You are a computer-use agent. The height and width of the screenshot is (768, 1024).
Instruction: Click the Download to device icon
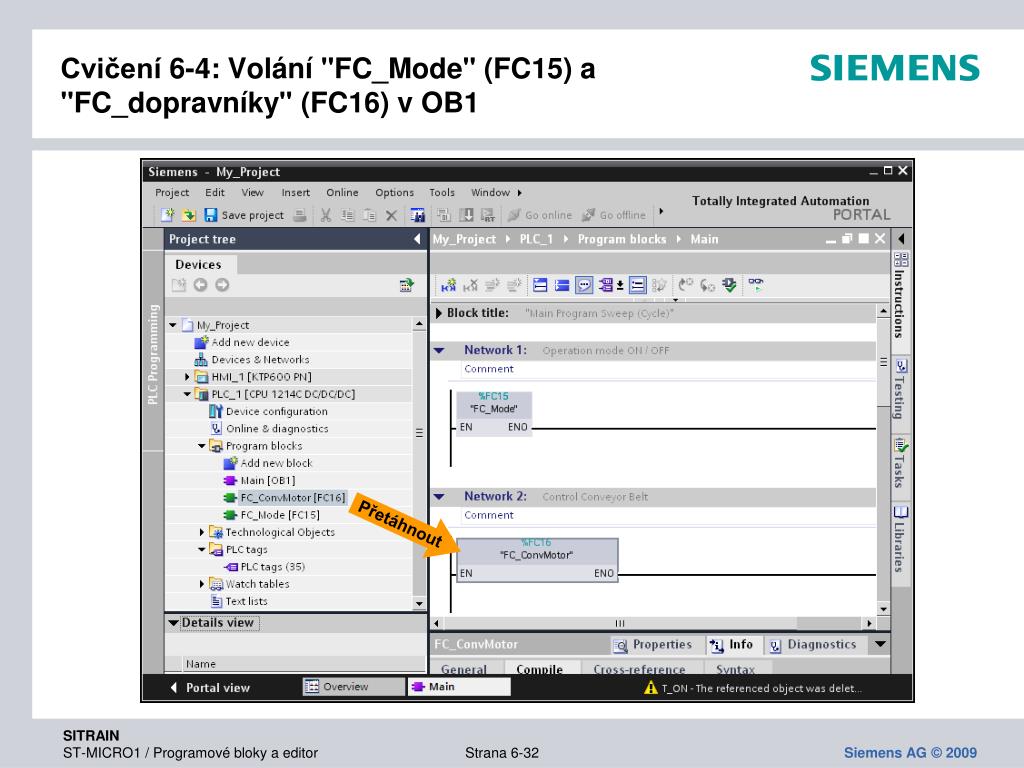tap(466, 215)
